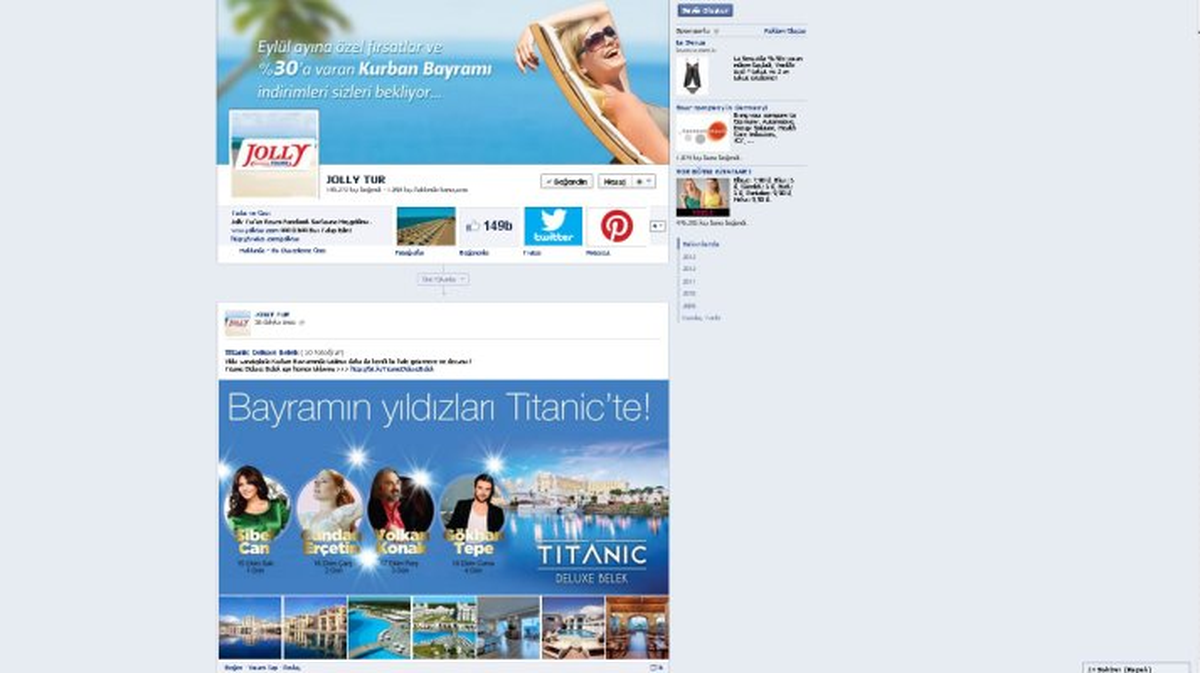Viewport: 1200px width, 673px height.
Task: Click the Kurban Bayramı cover photo
Action: [x=443, y=82]
